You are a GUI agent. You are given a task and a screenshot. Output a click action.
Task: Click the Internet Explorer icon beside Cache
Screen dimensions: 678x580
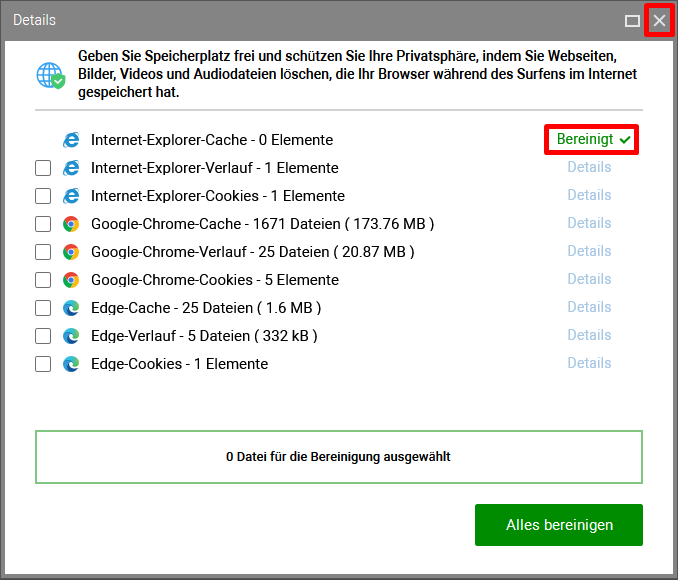[71, 140]
